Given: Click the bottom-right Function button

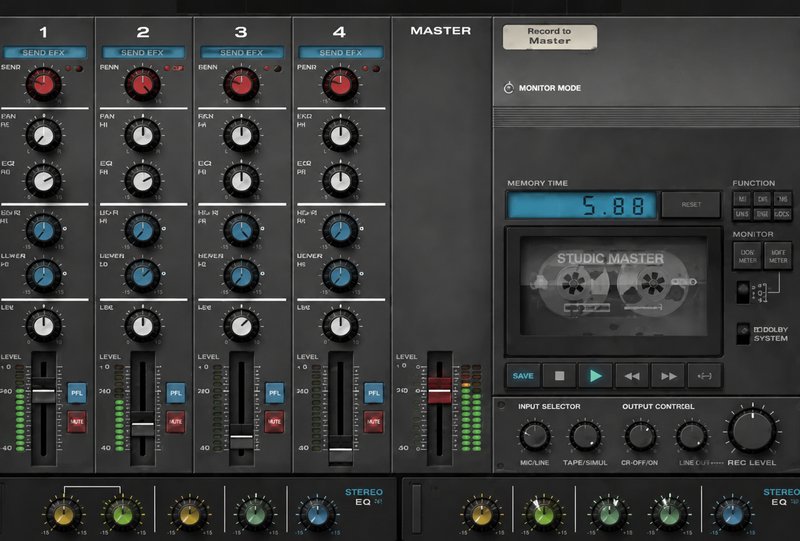Looking at the screenshot, I should [782, 214].
